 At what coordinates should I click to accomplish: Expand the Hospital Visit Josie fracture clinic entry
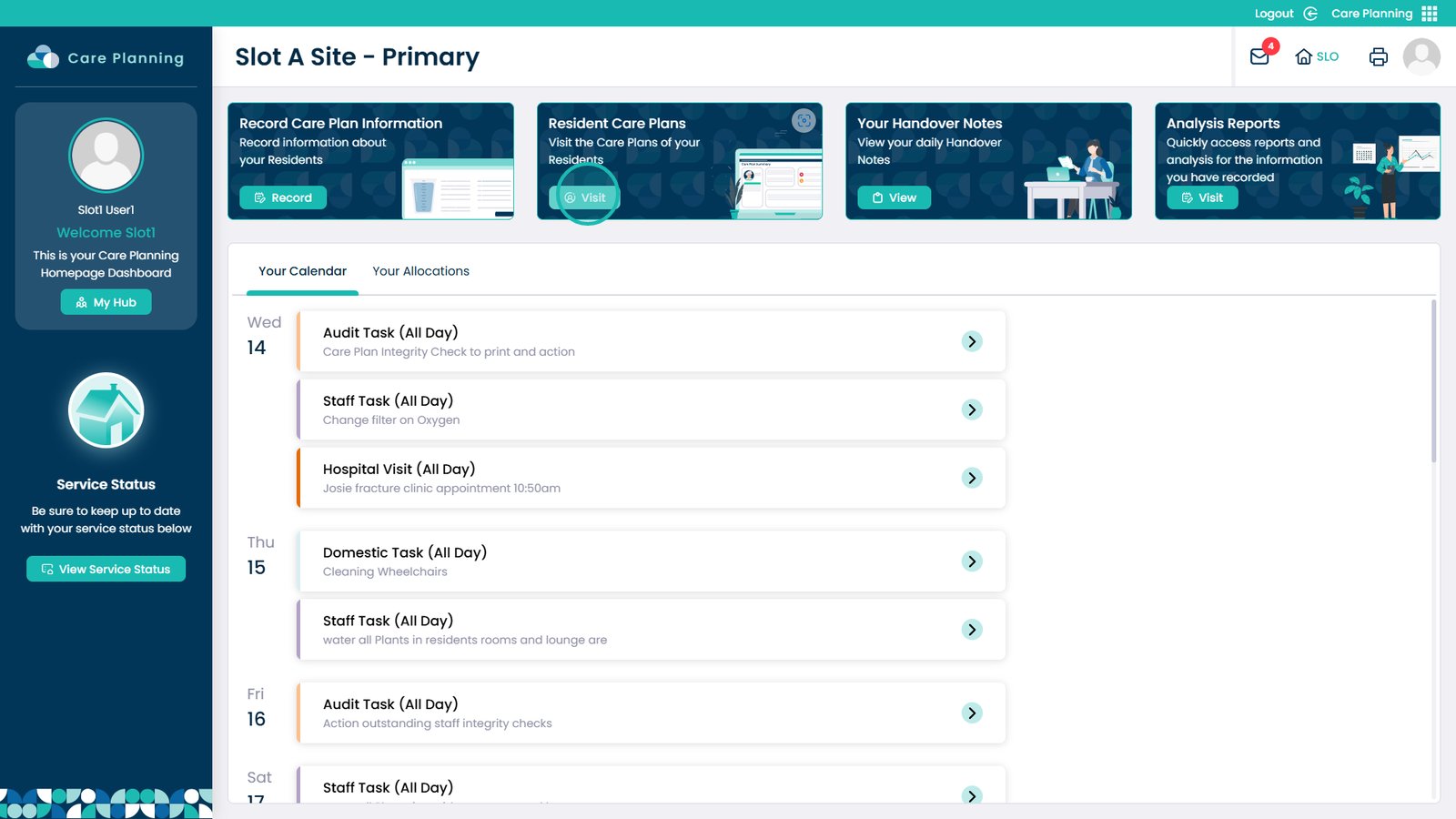[x=972, y=478]
